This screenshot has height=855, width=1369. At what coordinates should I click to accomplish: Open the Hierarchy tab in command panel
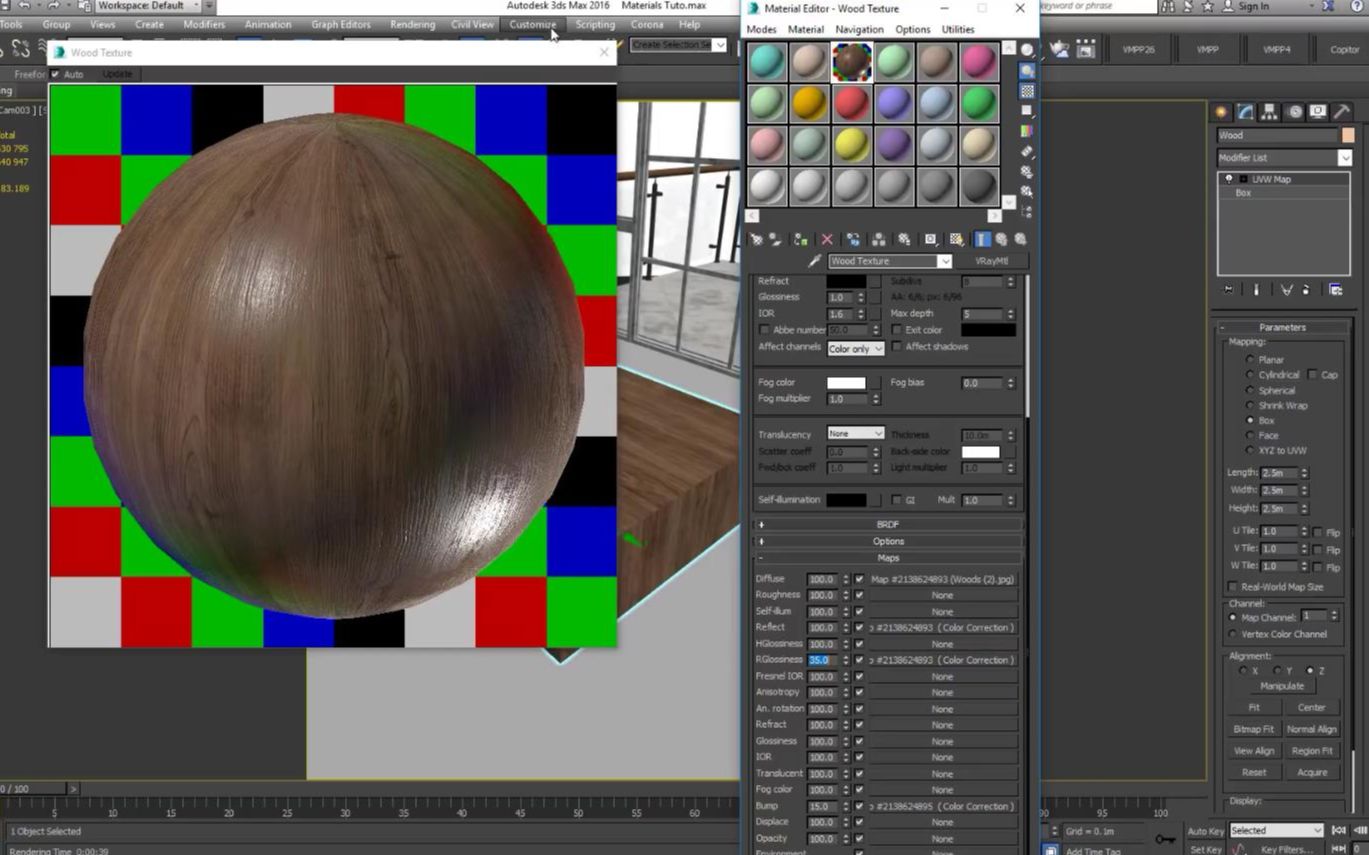click(1270, 112)
